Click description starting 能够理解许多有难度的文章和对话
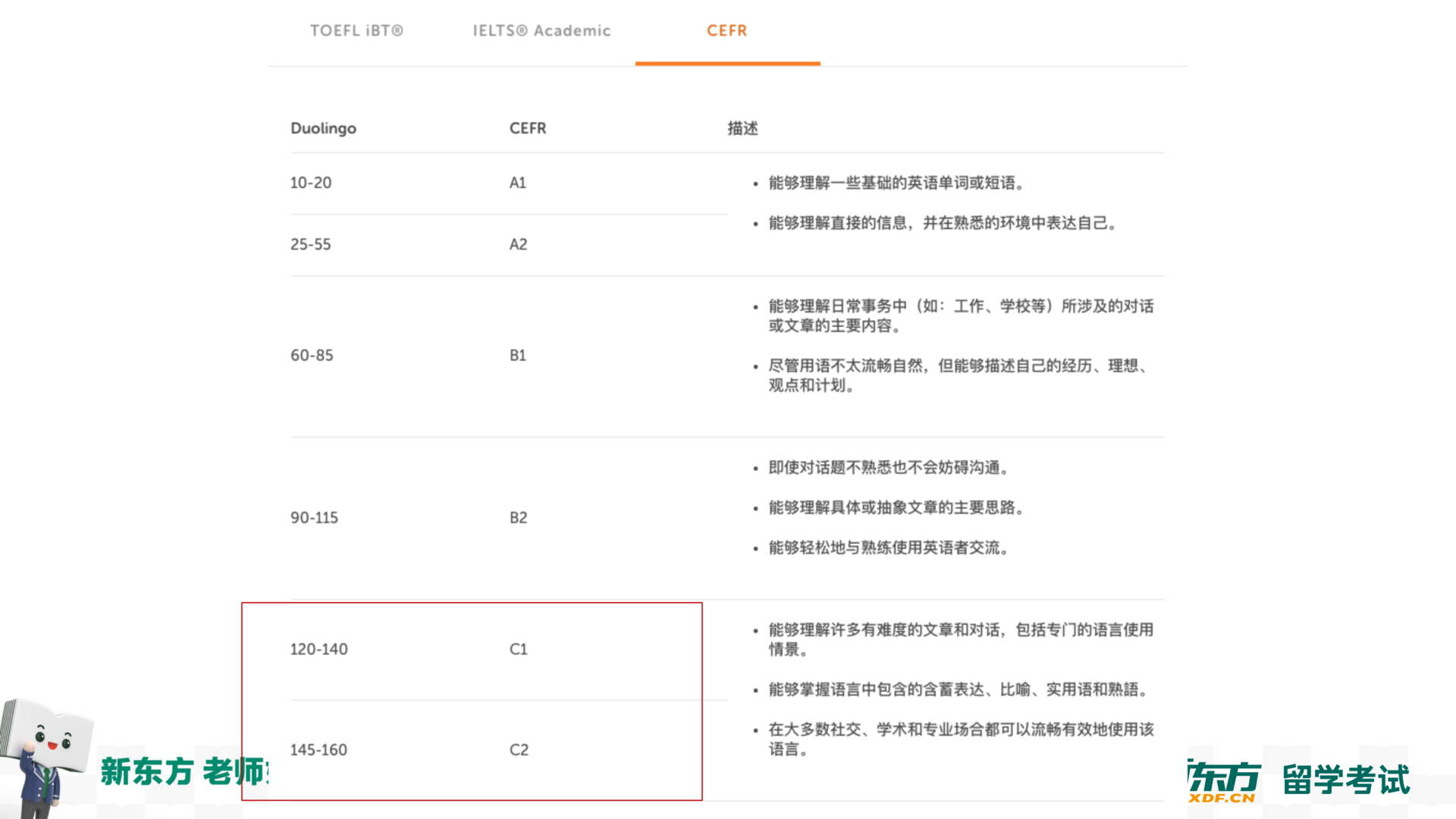 coord(961,639)
